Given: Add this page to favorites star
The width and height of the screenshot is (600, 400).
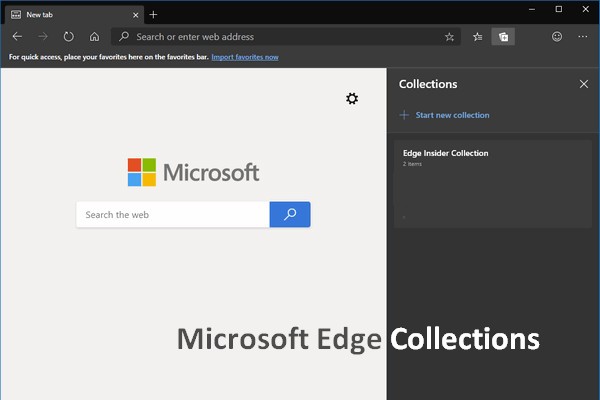Looking at the screenshot, I should (x=449, y=37).
